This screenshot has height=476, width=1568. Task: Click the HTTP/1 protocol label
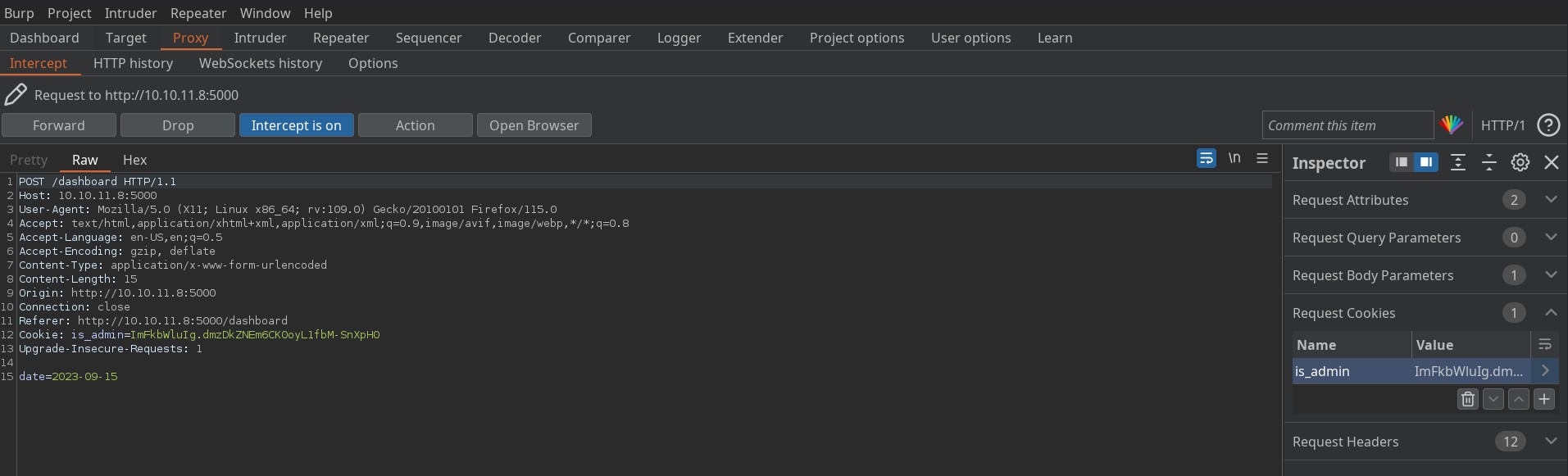(x=1502, y=125)
